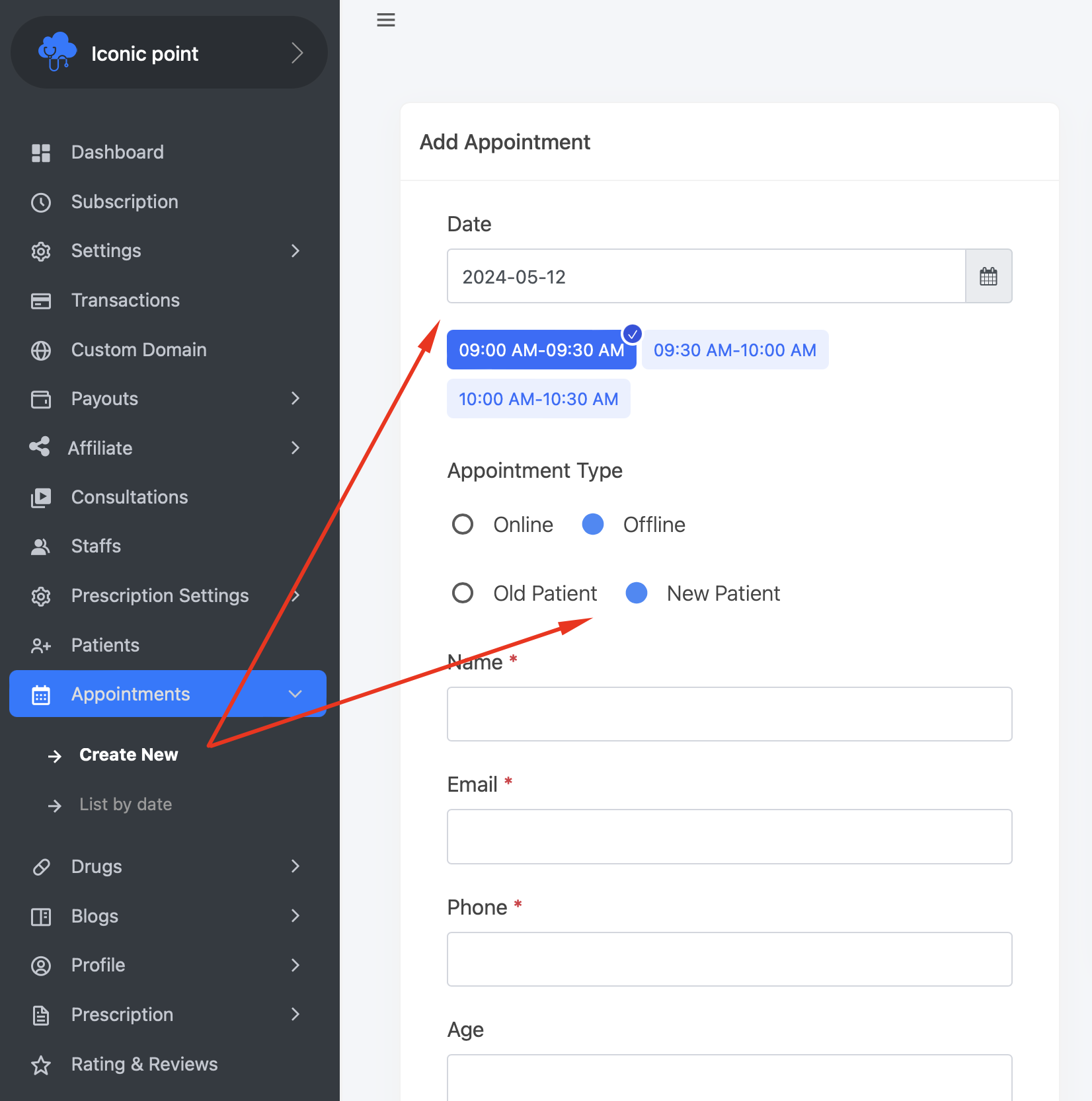Click the Prescription Settings gear icon
Viewport: 1092px width, 1101px height.
[41, 596]
